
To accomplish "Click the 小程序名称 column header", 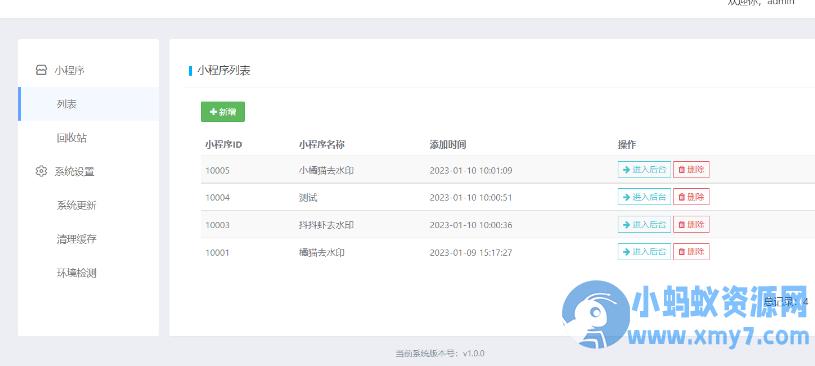I will [x=323, y=145].
